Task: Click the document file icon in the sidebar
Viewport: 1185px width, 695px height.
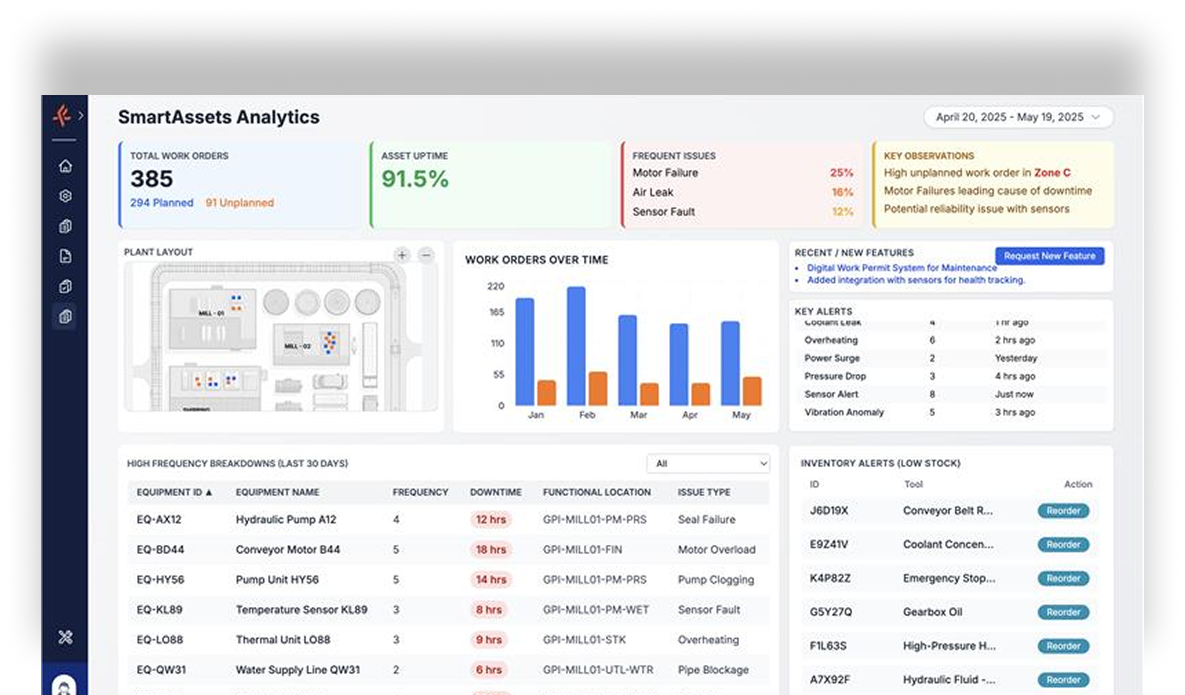Action: [65, 256]
